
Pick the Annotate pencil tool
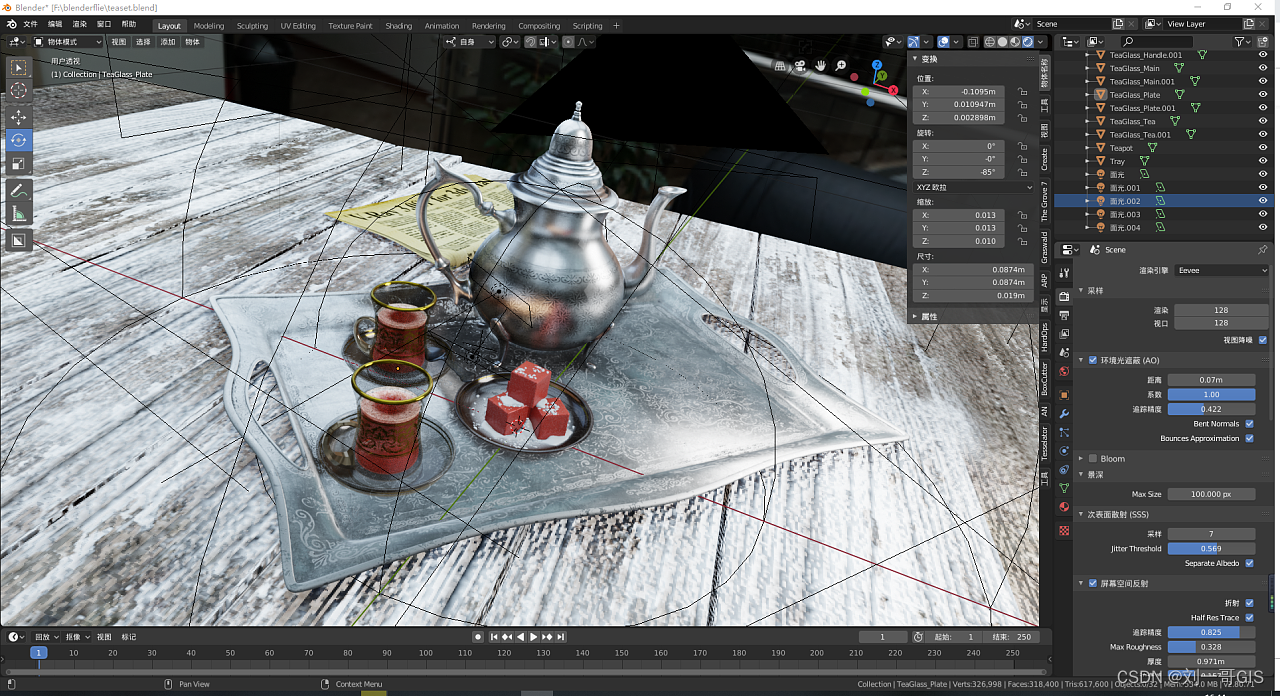pyautogui.click(x=19, y=190)
